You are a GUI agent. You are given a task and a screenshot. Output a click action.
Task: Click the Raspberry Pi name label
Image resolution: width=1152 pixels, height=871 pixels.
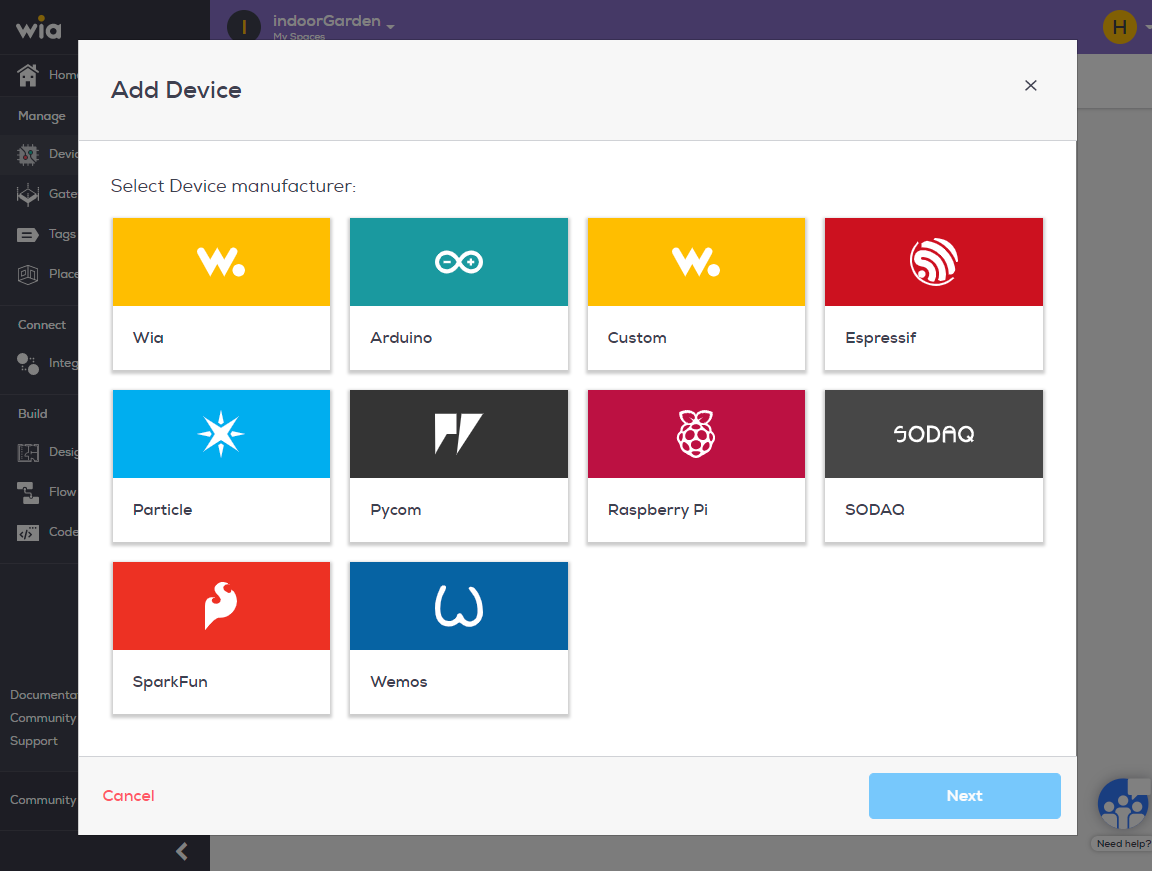click(658, 510)
